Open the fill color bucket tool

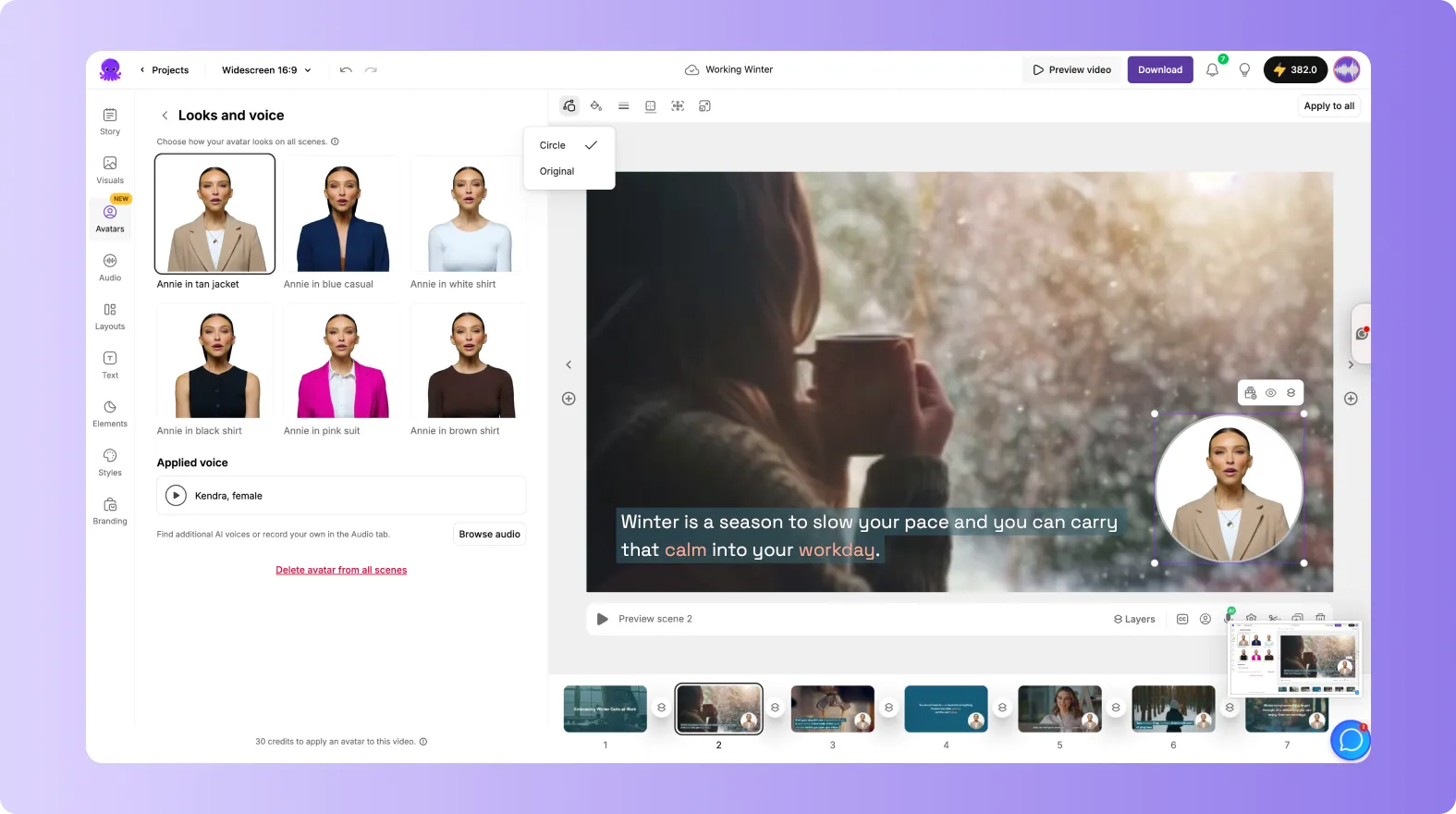(x=596, y=106)
